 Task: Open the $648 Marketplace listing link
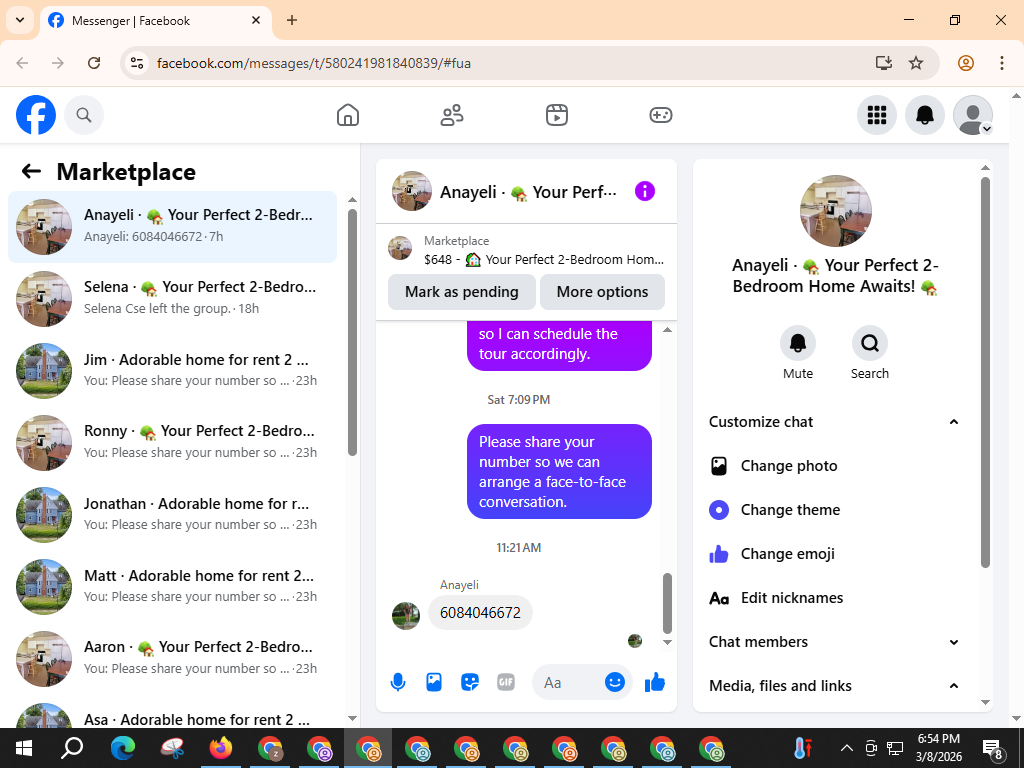pos(526,251)
